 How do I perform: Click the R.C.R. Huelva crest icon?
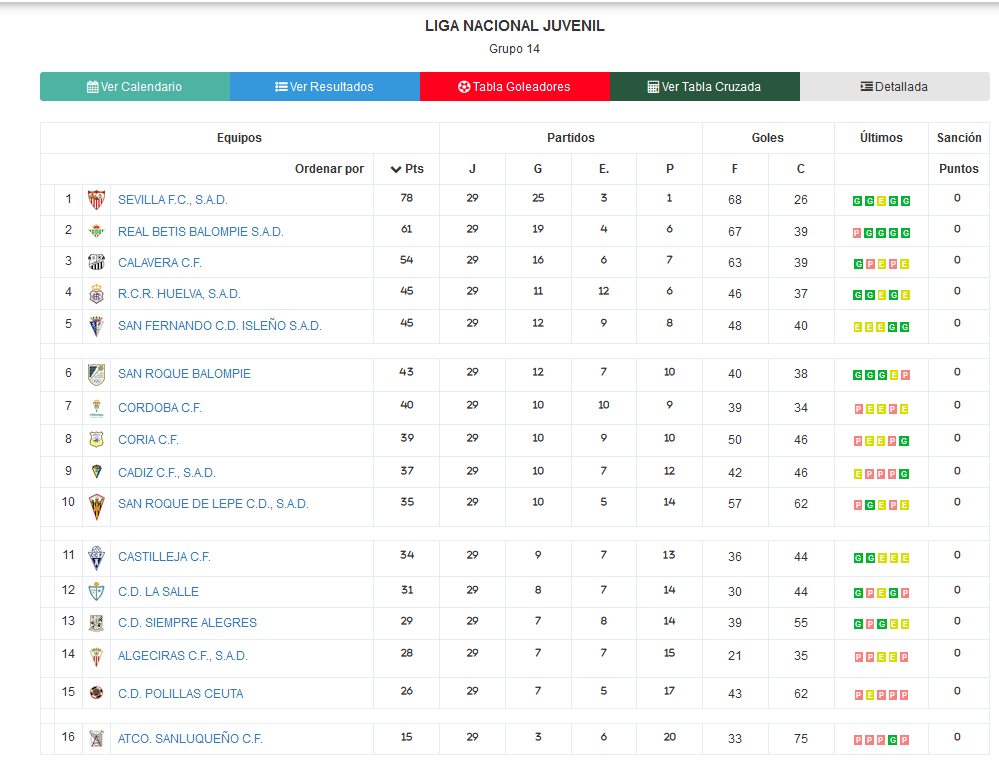point(96,294)
